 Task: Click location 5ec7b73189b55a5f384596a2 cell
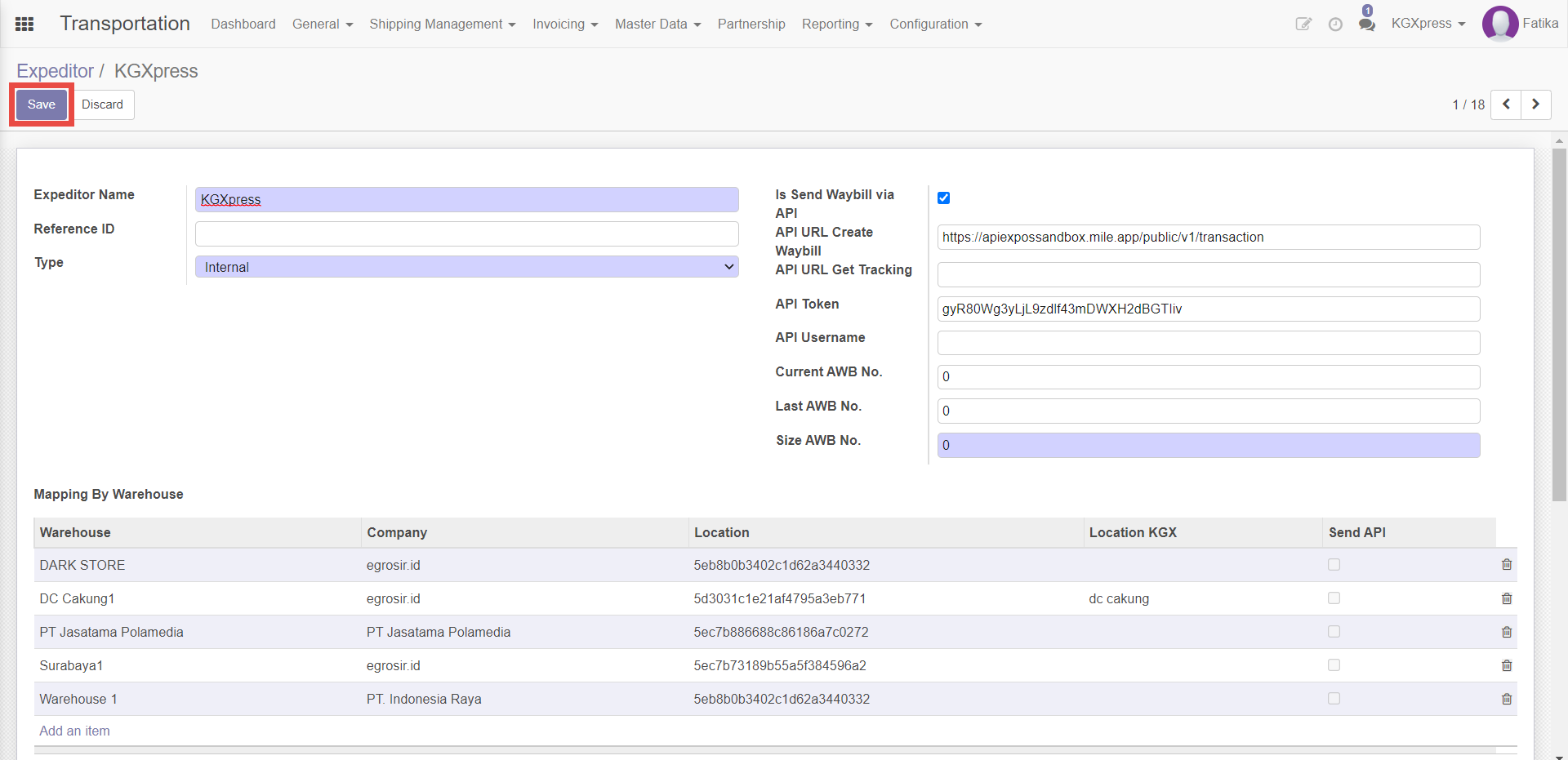coord(886,665)
